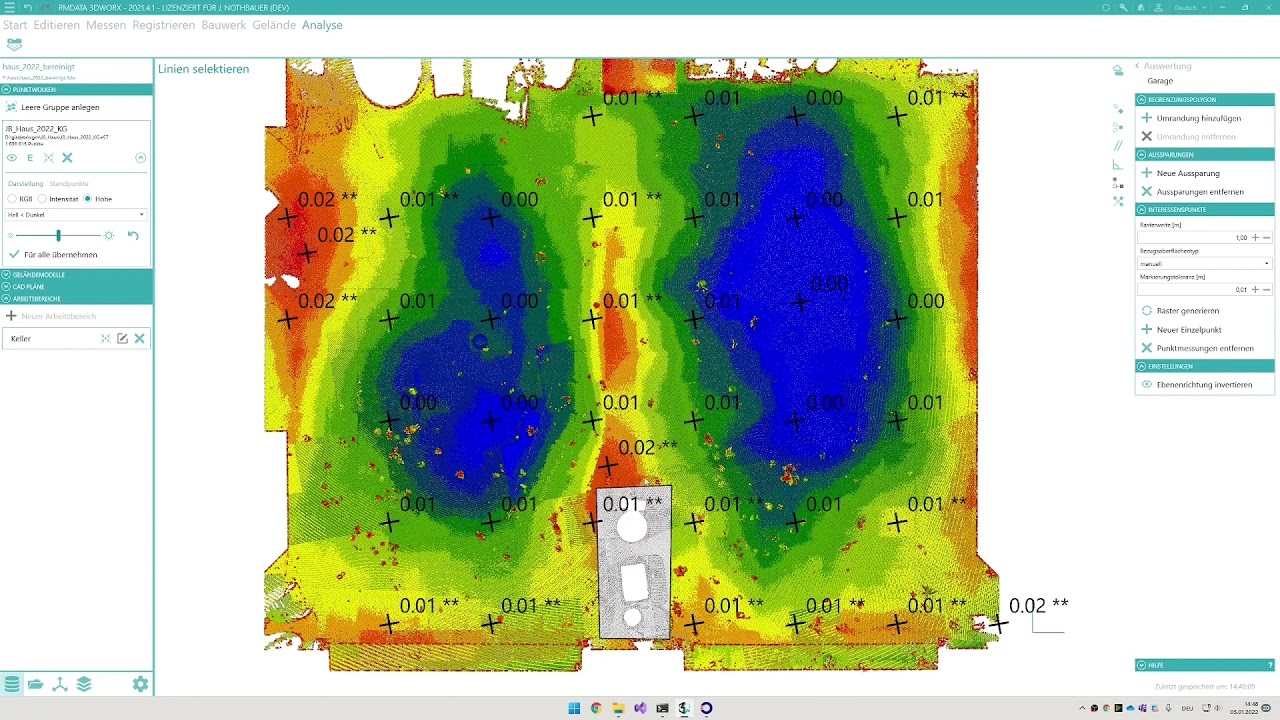Delete the Keller work area

tap(139, 339)
